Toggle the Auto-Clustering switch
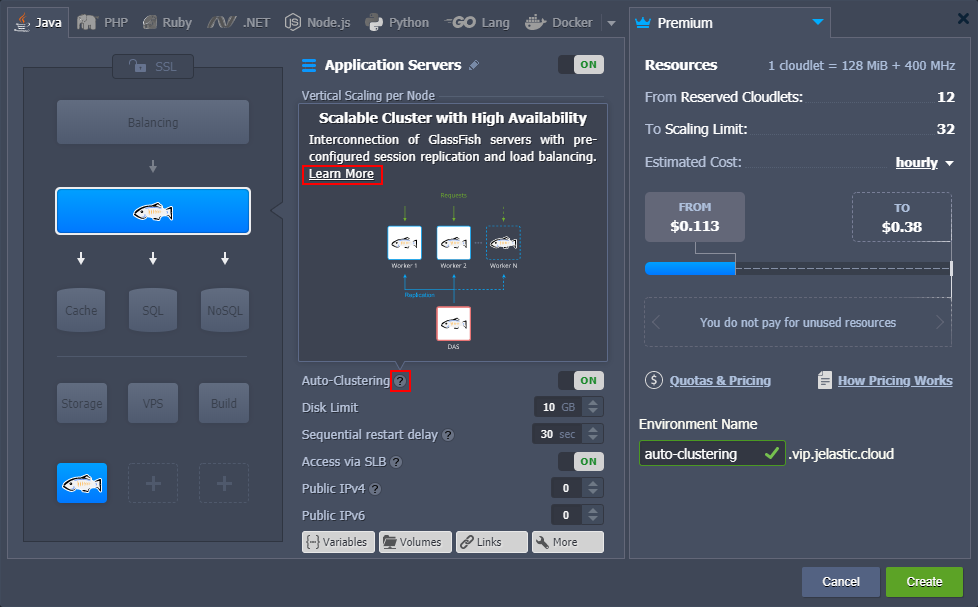This screenshot has height=607, width=978. coord(581,381)
